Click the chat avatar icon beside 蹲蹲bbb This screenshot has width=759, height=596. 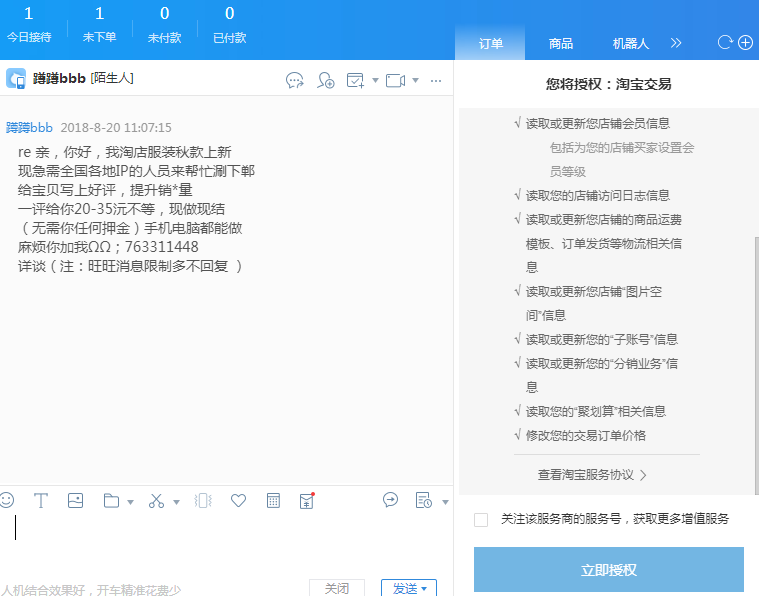click(15, 78)
